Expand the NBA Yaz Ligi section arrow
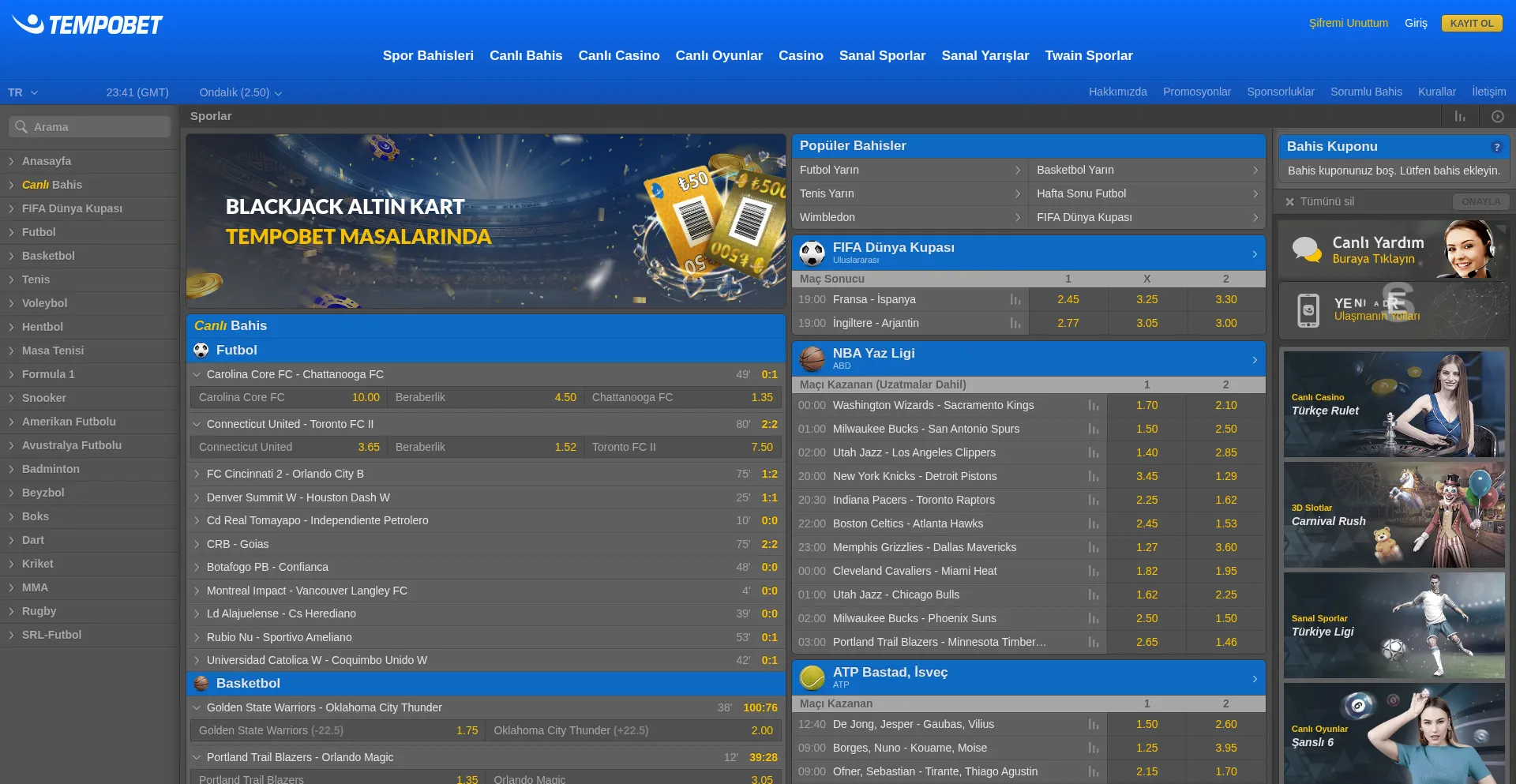The height and width of the screenshot is (784, 1516). (1255, 360)
